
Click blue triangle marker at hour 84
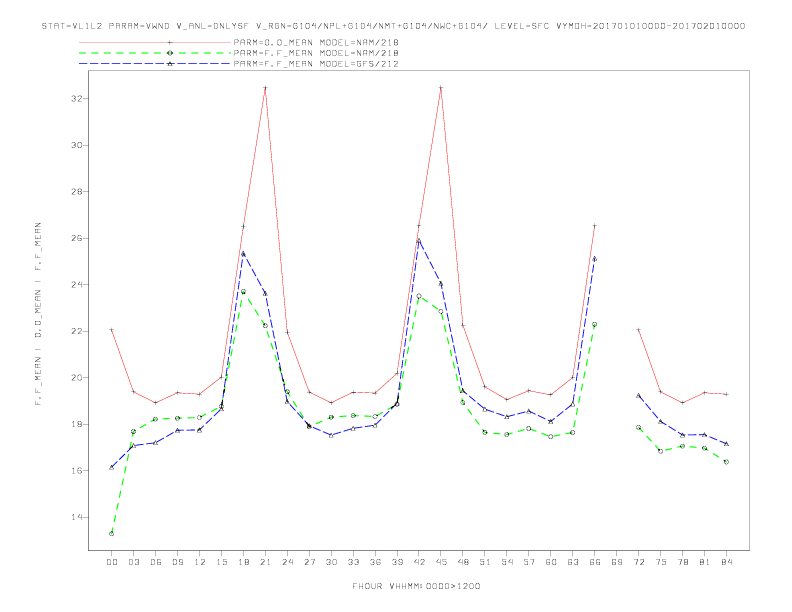point(727,443)
